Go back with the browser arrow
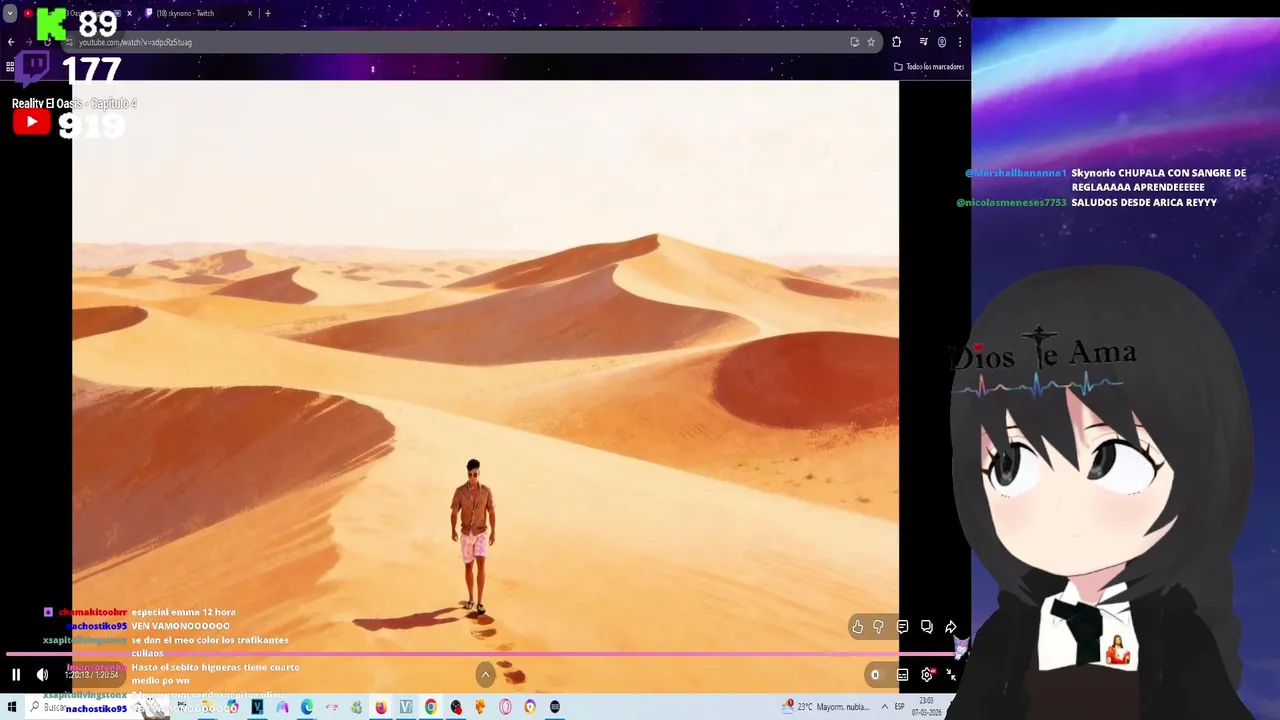Viewport: 1280px width, 720px height. tap(11, 42)
